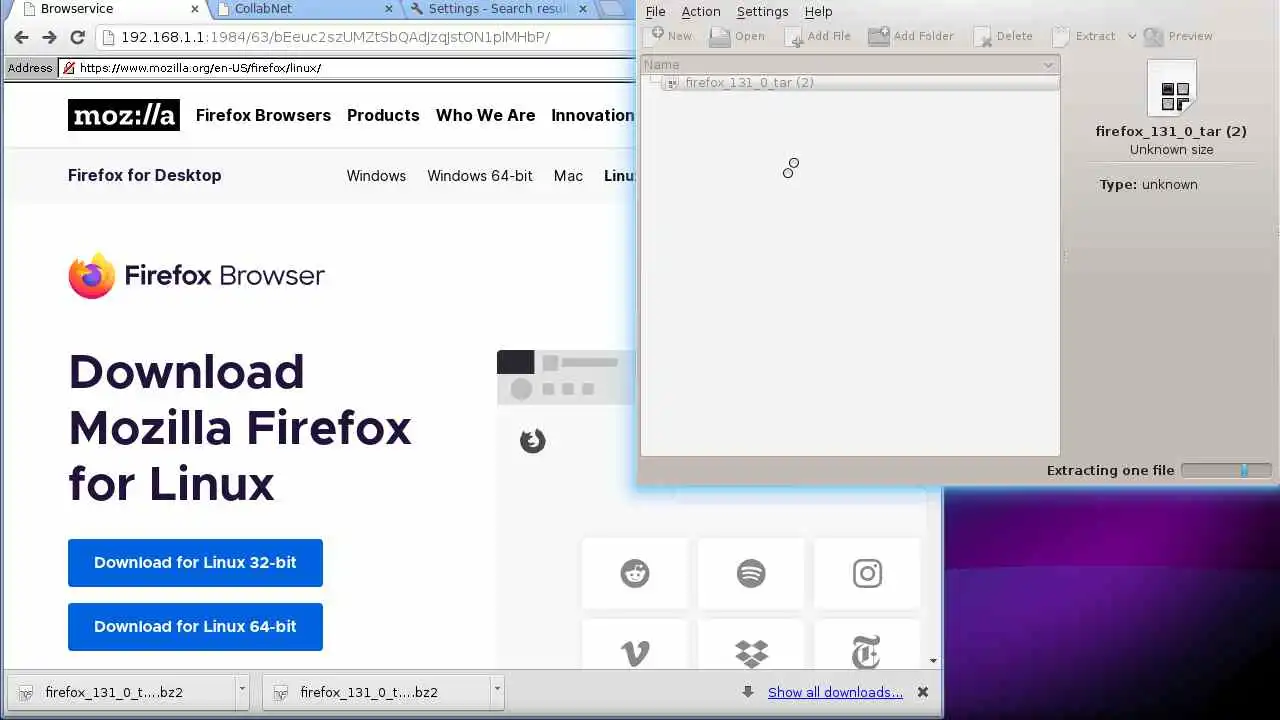Open the Extract button dropdown arrow
Image resolution: width=1280 pixels, height=720 pixels.
click(x=1132, y=36)
